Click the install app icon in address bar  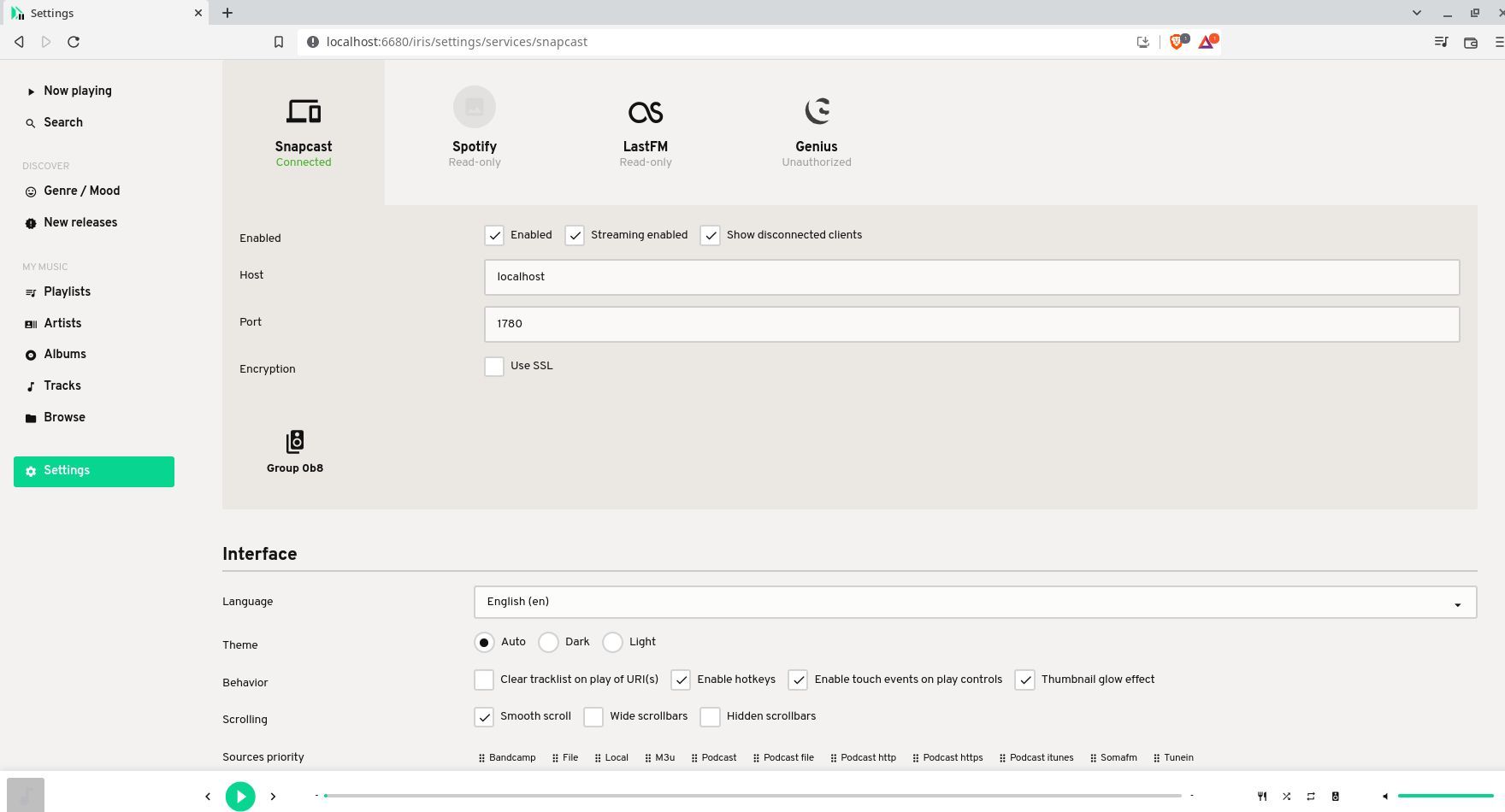tap(1142, 42)
